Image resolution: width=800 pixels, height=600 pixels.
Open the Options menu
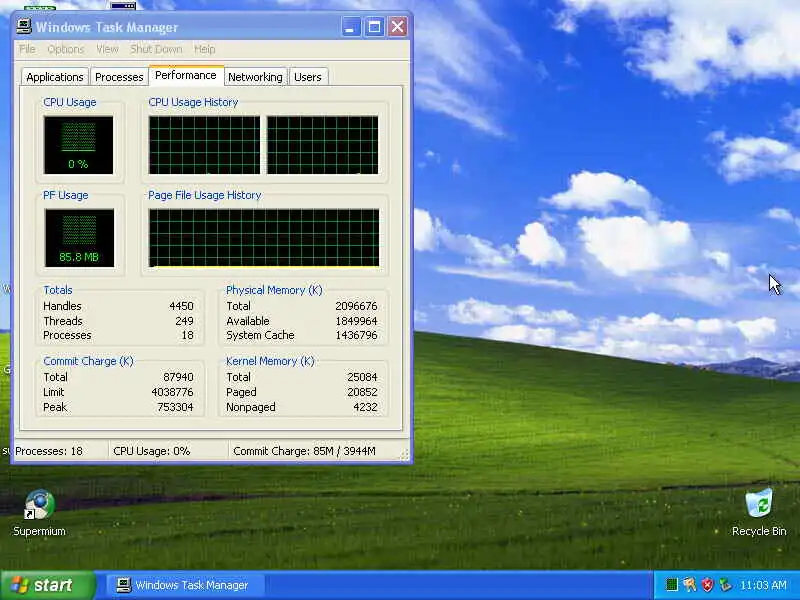[x=65, y=49]
